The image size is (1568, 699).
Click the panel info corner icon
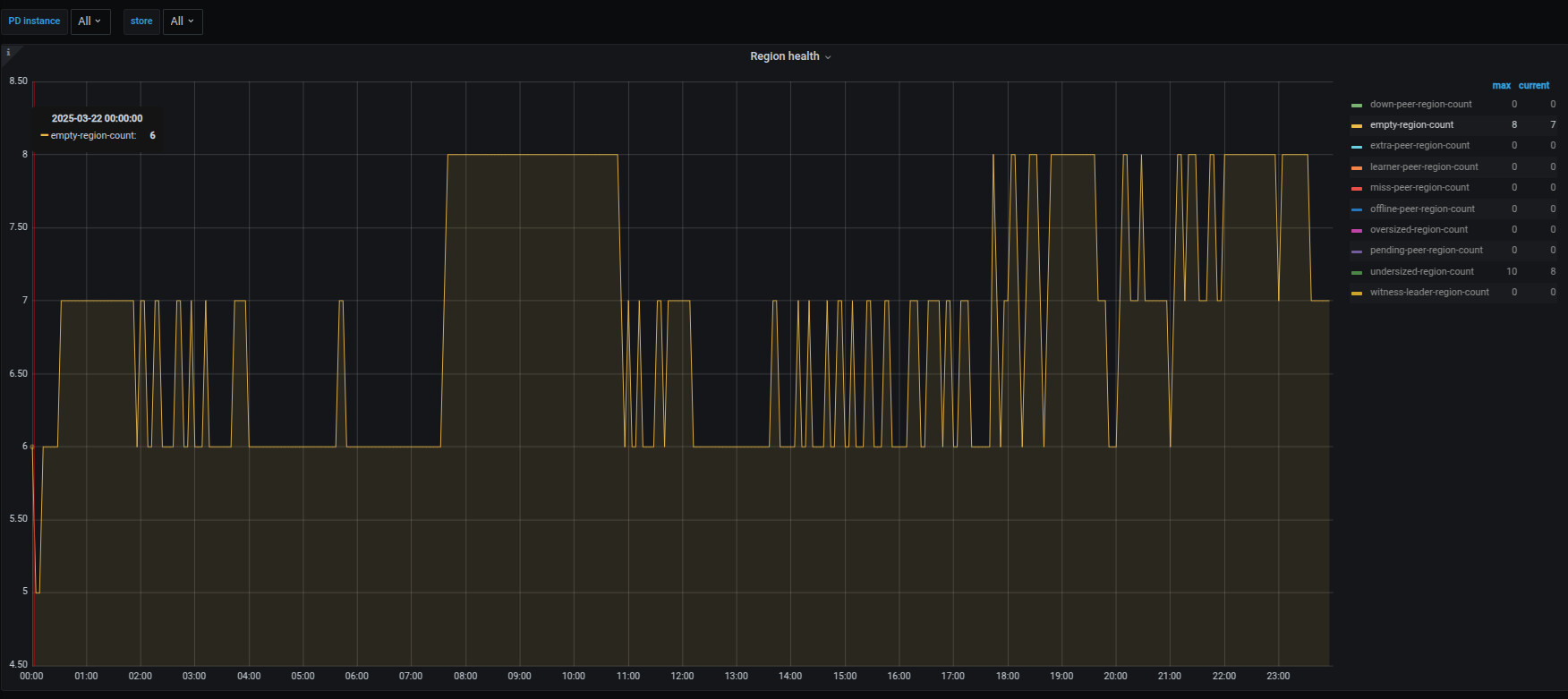click(9, 53)
